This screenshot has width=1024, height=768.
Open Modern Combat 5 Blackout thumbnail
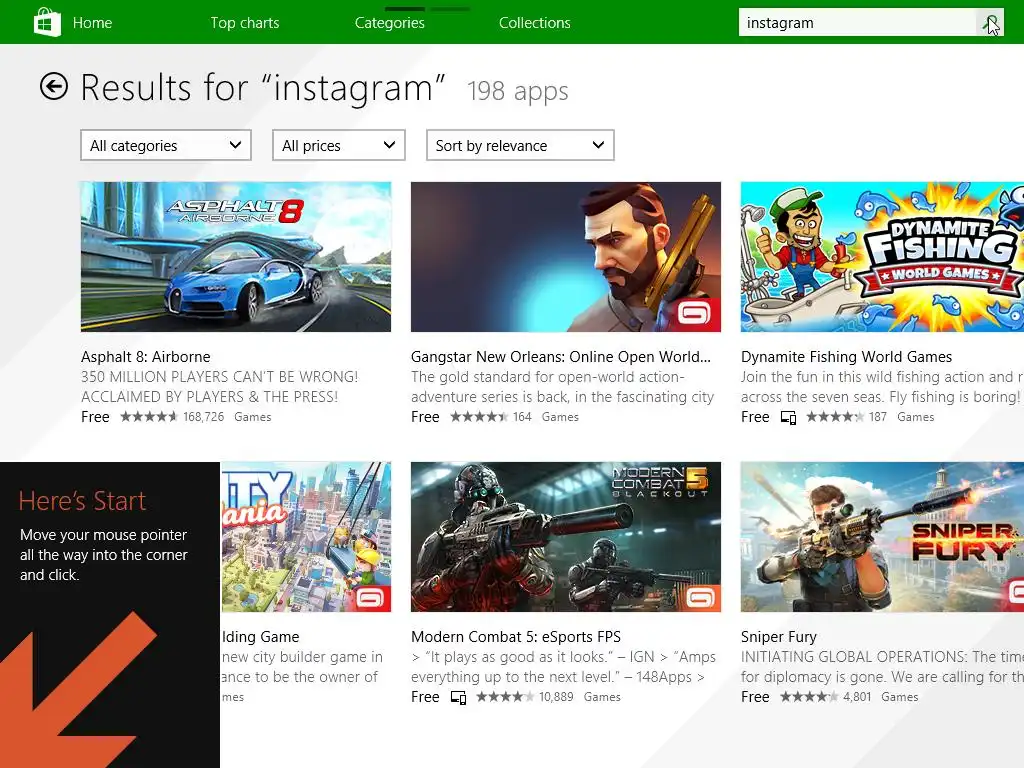(566, 537)
